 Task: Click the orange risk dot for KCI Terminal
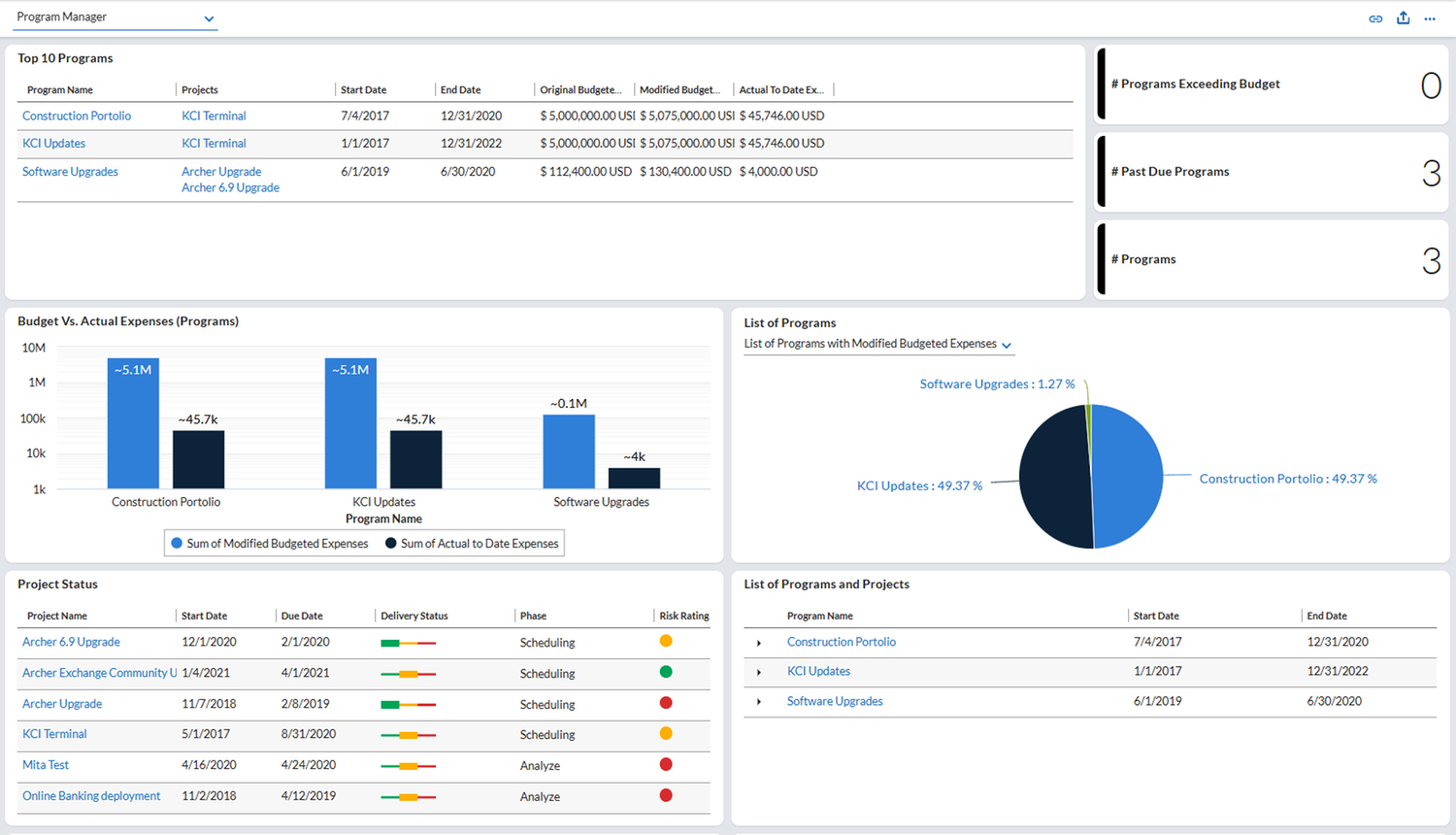(x=666, y=734)
